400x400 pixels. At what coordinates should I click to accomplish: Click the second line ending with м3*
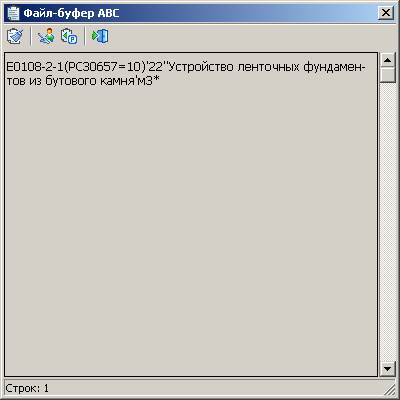tap(83, 81)
